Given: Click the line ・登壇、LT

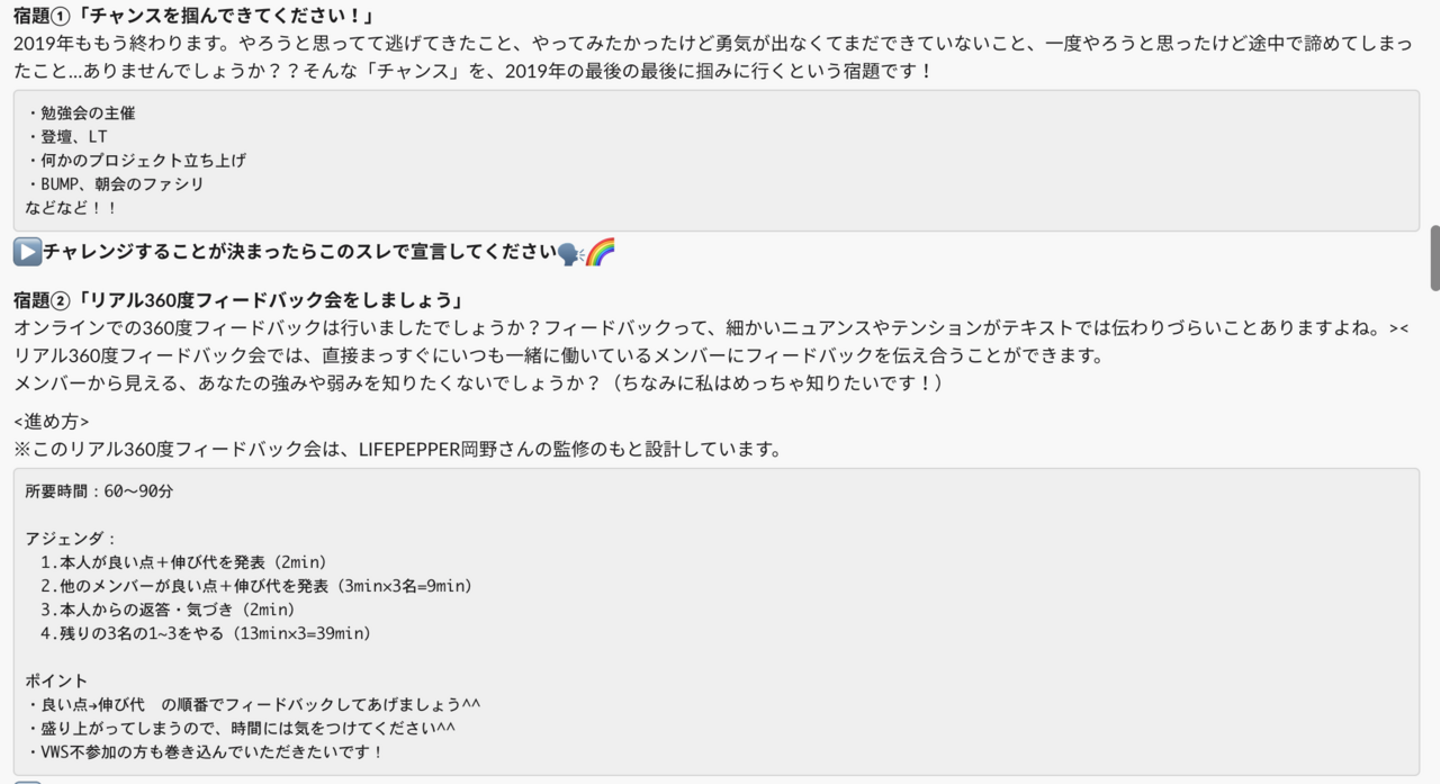Looking at the screenshot, I should click(x=66, y=137).
